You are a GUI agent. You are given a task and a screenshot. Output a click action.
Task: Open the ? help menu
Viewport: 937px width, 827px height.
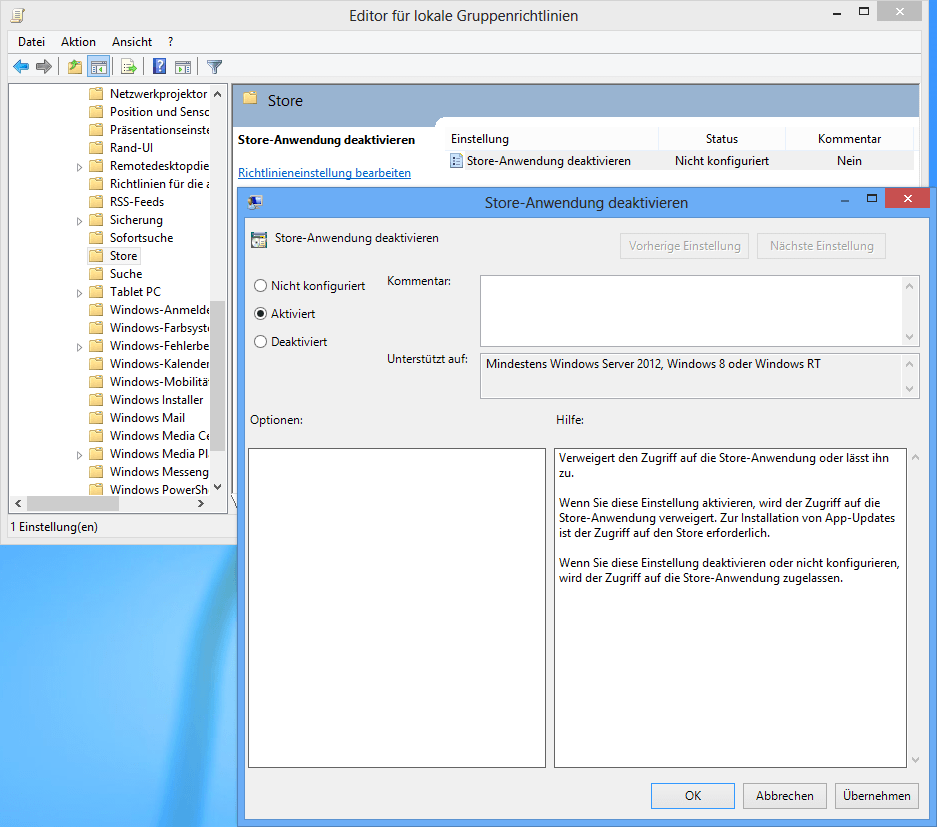coord(170,42)
